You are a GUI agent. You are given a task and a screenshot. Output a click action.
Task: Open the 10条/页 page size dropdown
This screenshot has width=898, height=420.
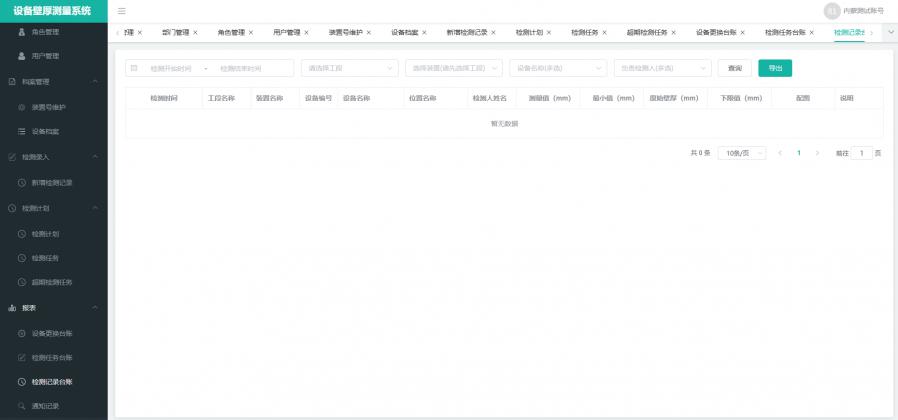click(742, 153)
